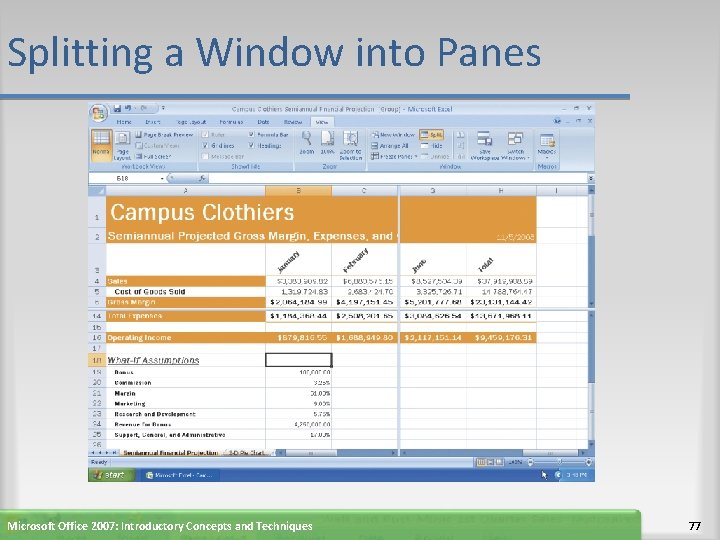Screen dimensions: 720x540
Task: Expand the formula bar chevron
Action: (591, 178)
